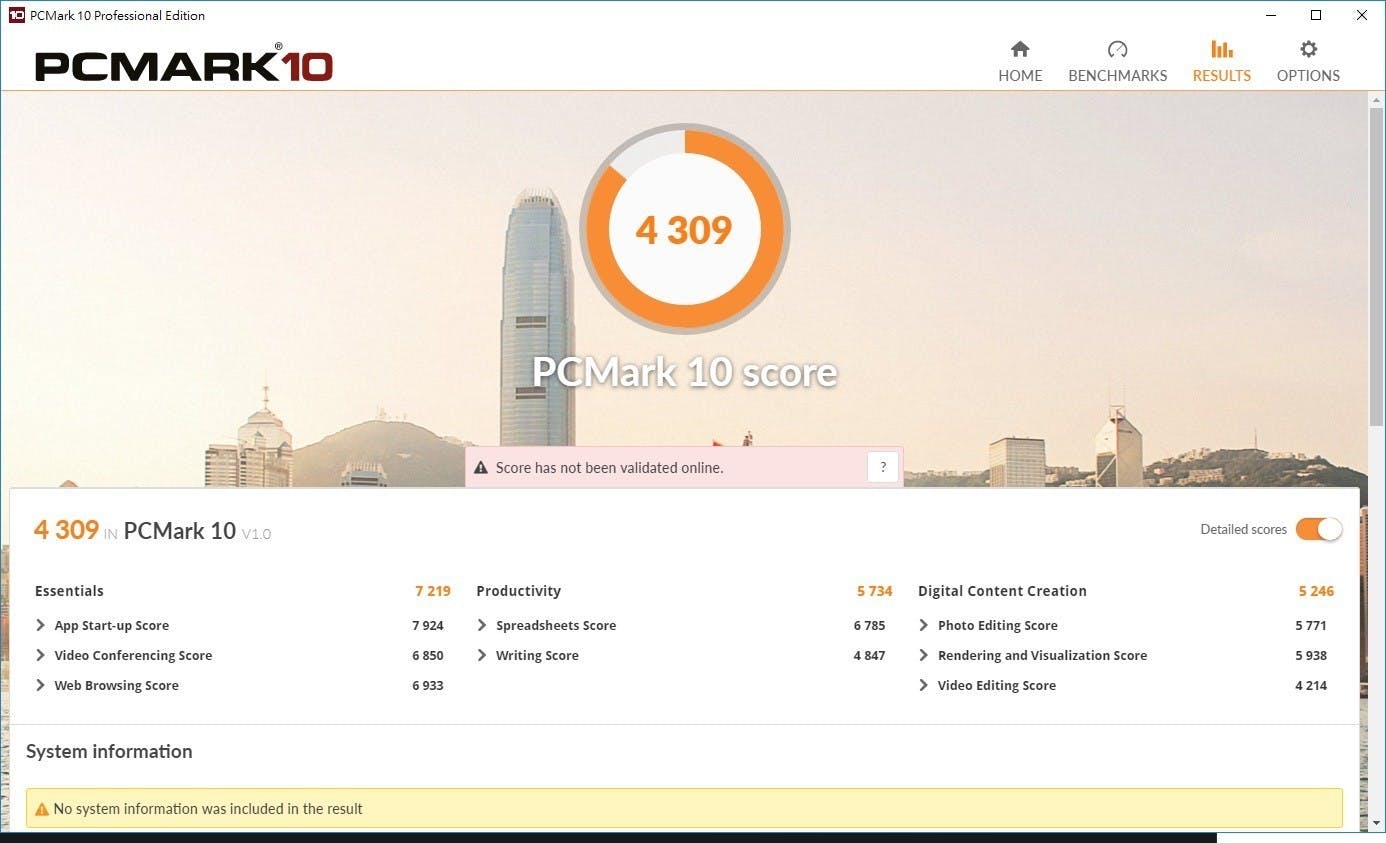Maximize the PCMark 10 window

pos(1316,15)
